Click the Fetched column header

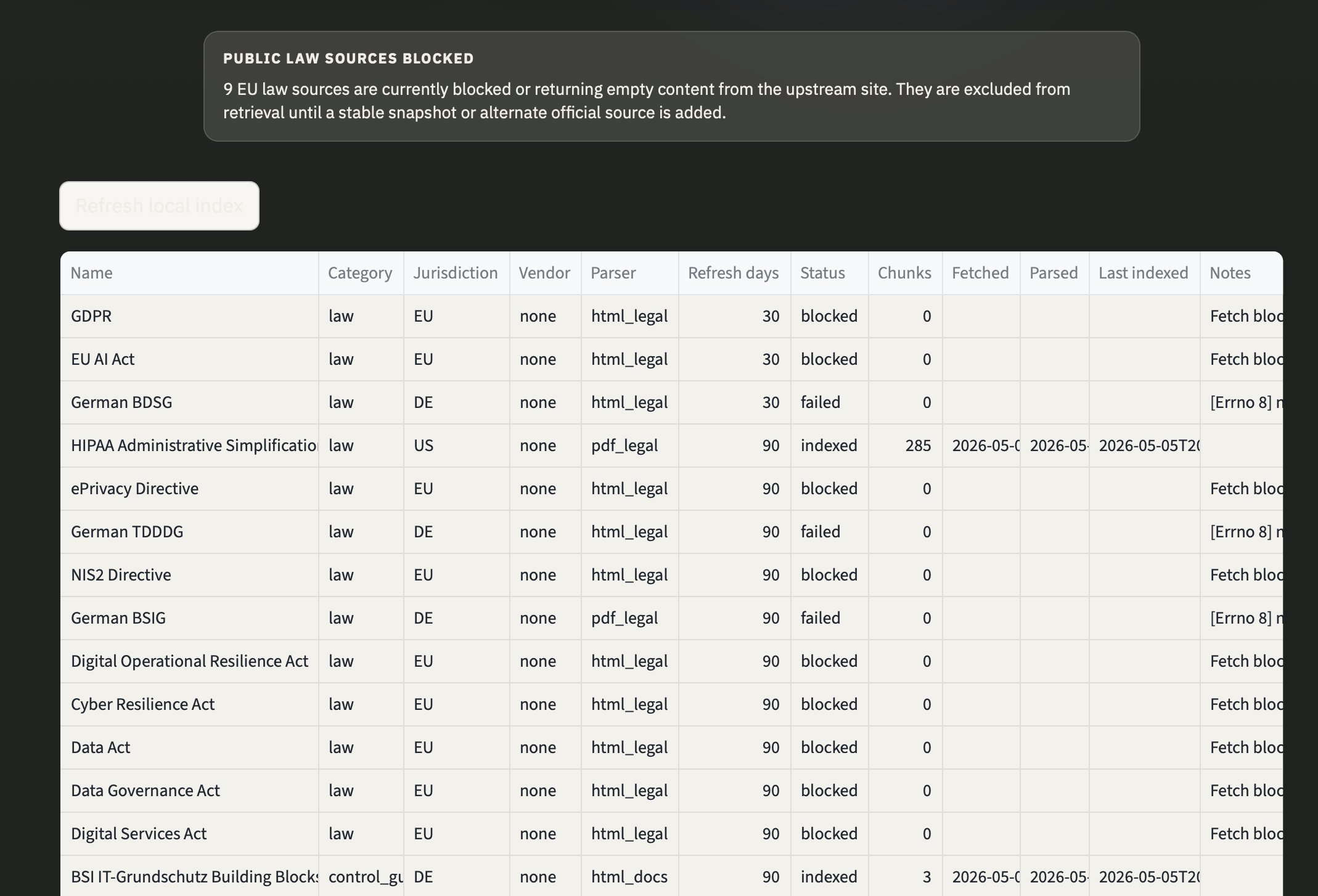click(x=980, y=273)
